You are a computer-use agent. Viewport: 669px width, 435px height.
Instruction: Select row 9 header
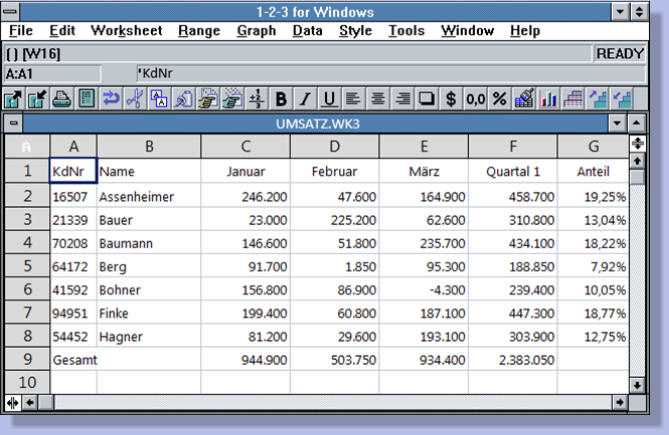(x=27, y=359)
